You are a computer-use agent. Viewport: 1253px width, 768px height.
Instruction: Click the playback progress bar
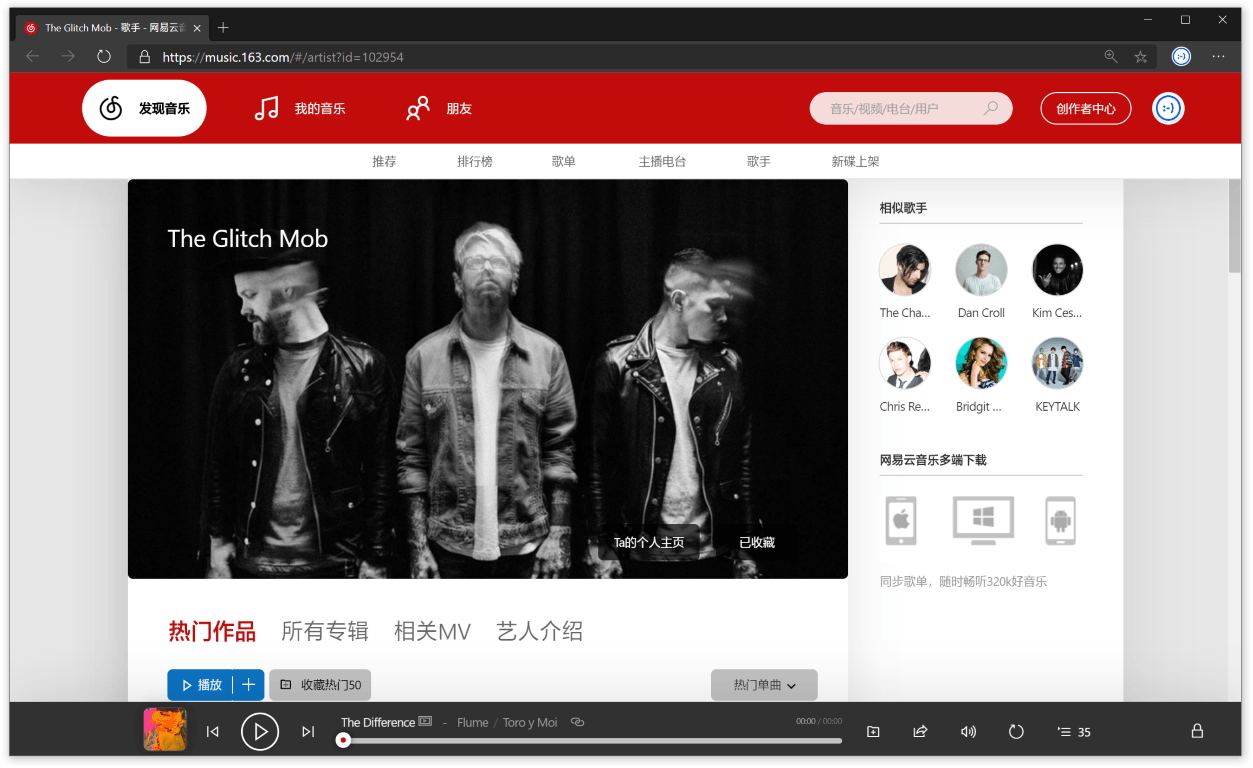point(592,741)
